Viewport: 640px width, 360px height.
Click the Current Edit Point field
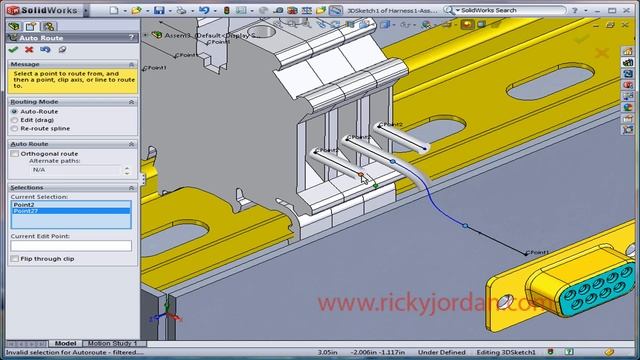coord(71,245)
